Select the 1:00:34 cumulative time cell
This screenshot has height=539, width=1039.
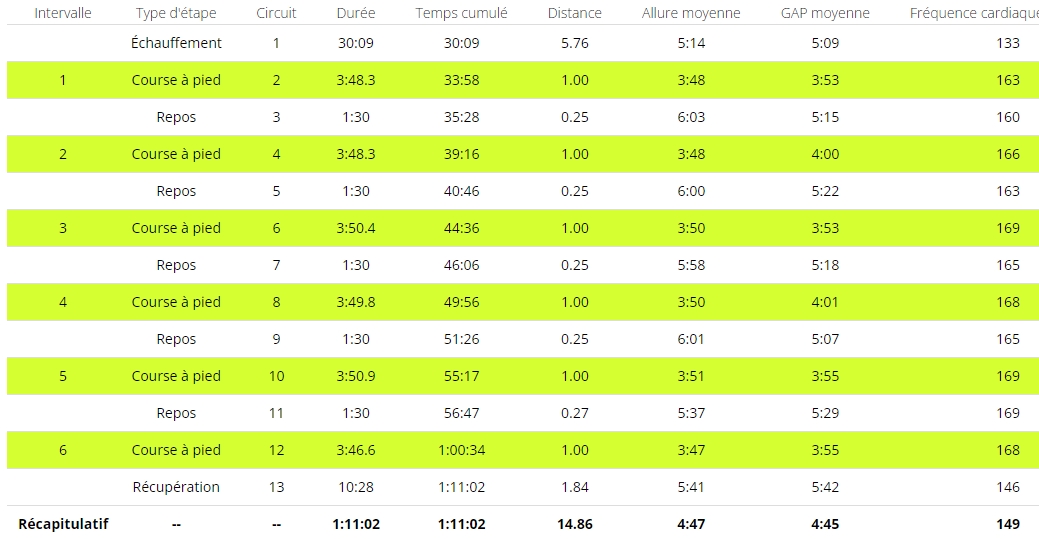[x=461, y=450]
